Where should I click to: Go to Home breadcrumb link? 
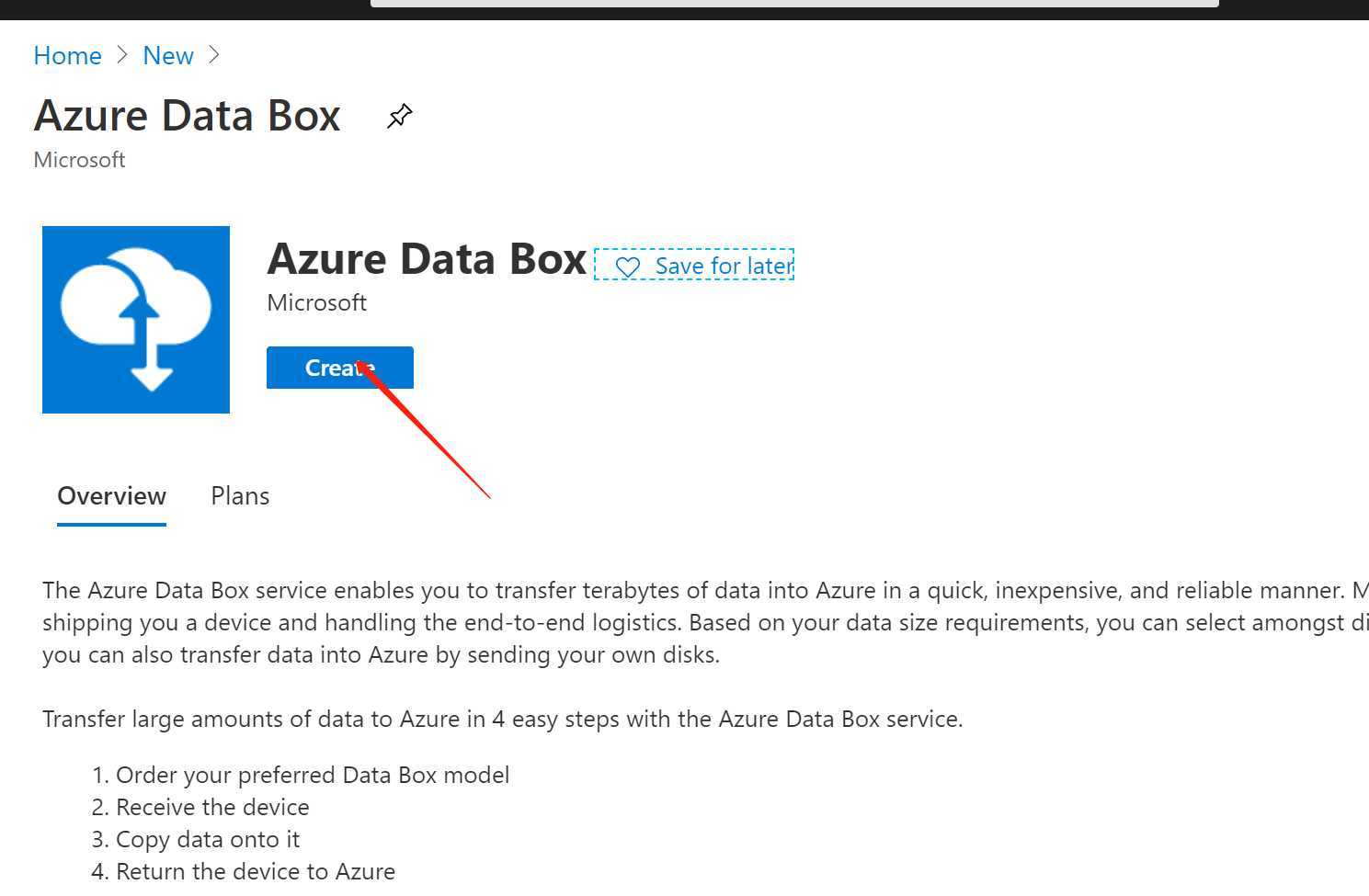point(67,55)
